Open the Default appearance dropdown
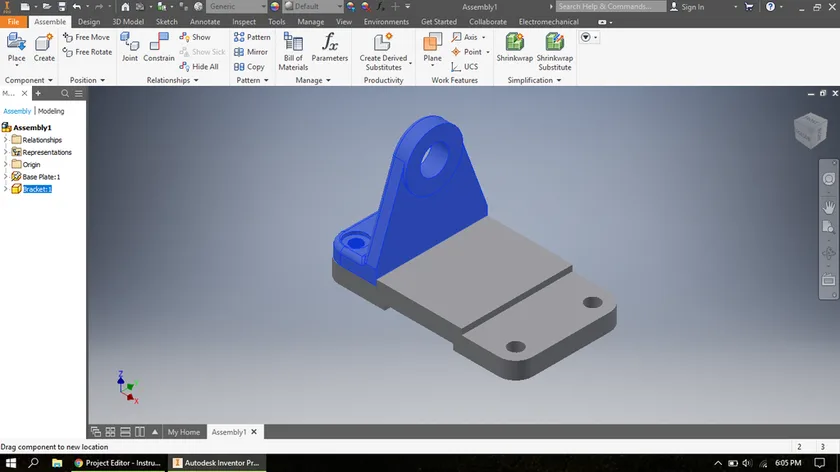Image resolution: width=840 pixels, height=472 pixels. click(x=313, y=6)
